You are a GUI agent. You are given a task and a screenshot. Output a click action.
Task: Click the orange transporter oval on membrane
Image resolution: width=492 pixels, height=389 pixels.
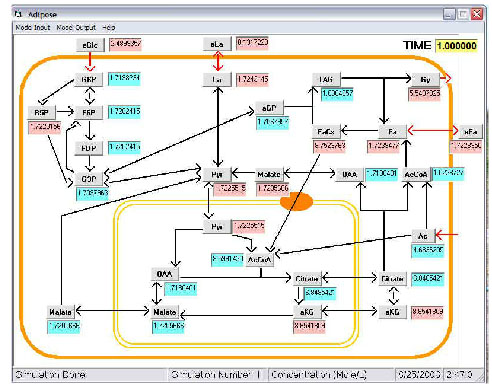296,201
